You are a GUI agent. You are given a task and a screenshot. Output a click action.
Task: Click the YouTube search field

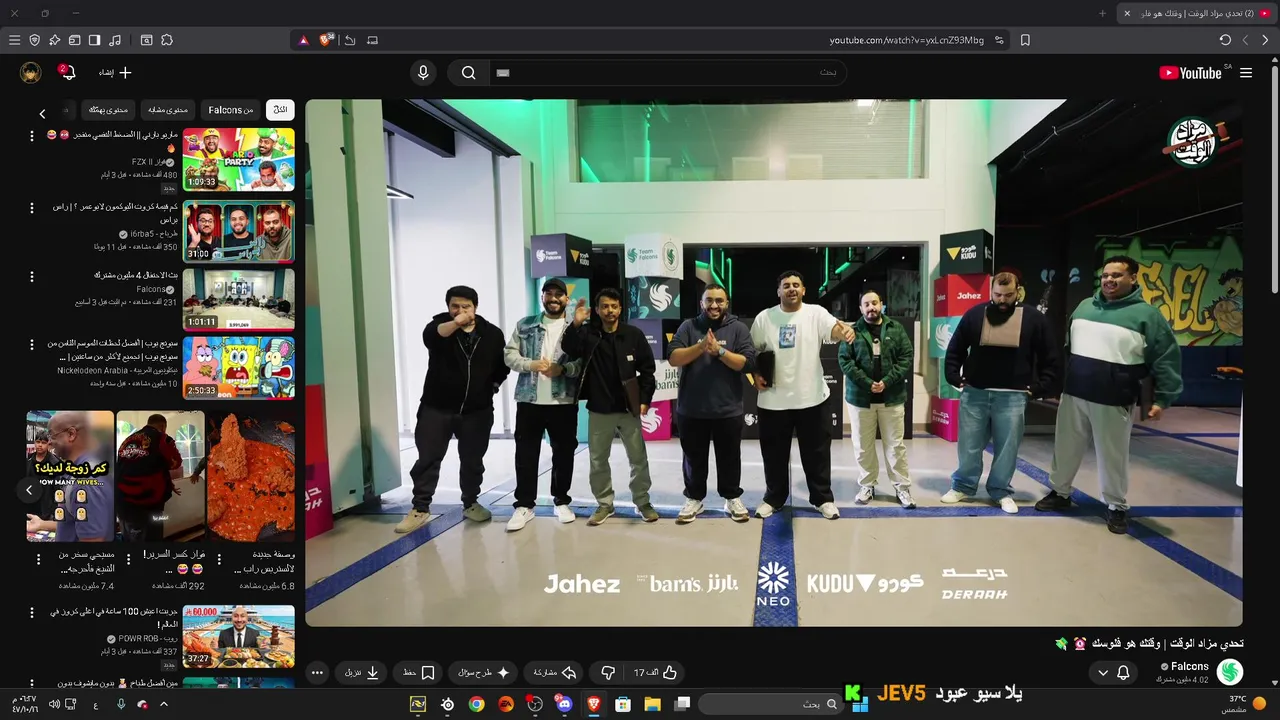coord(666,72)
